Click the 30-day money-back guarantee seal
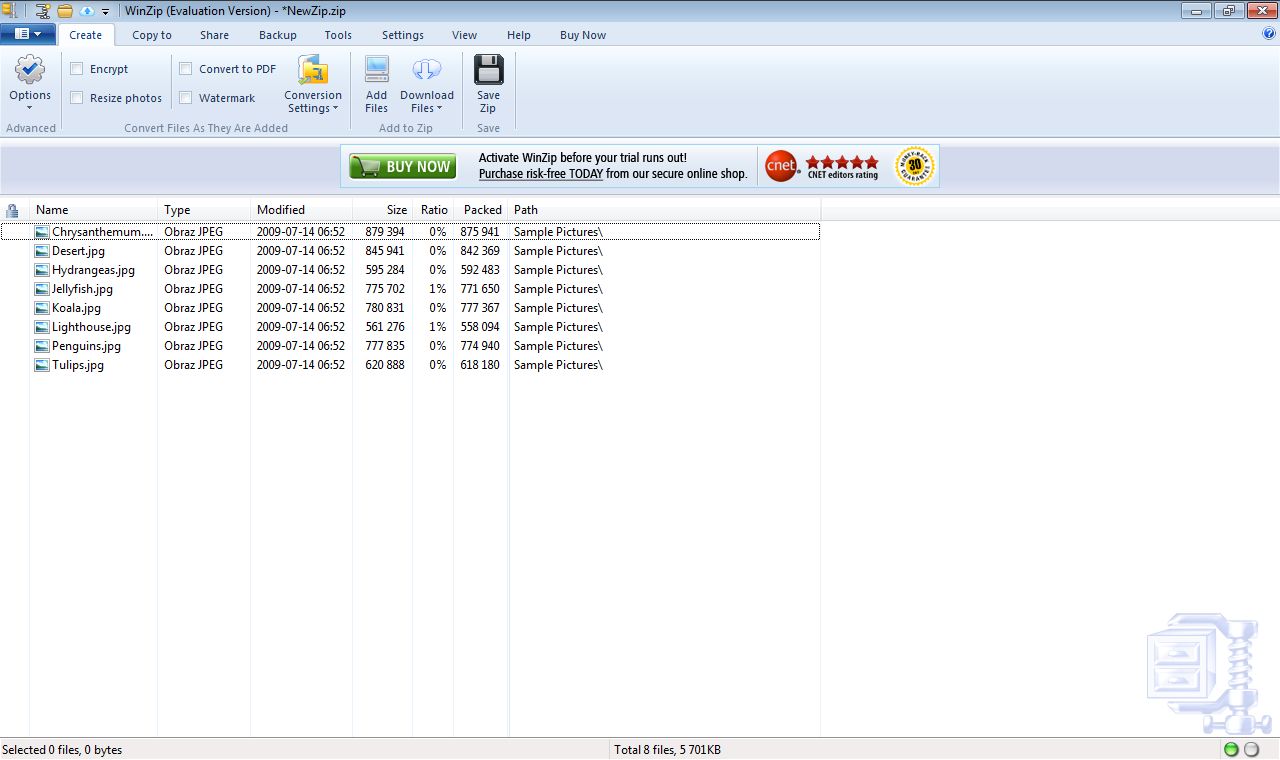 pyautogui.click(x=914, y=166)
